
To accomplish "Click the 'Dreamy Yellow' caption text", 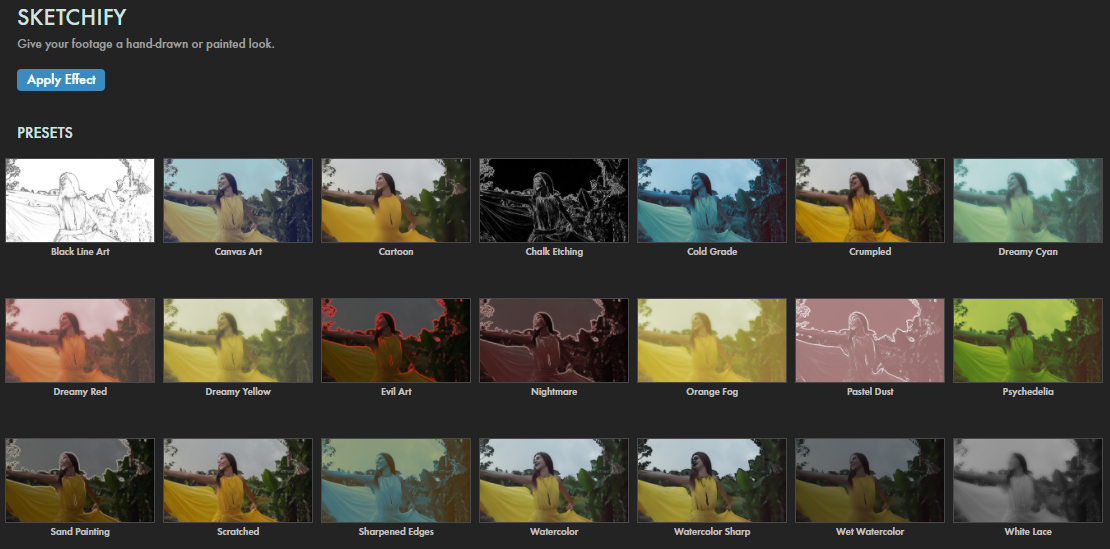I will pyautogui.click(x=238, y=392).
